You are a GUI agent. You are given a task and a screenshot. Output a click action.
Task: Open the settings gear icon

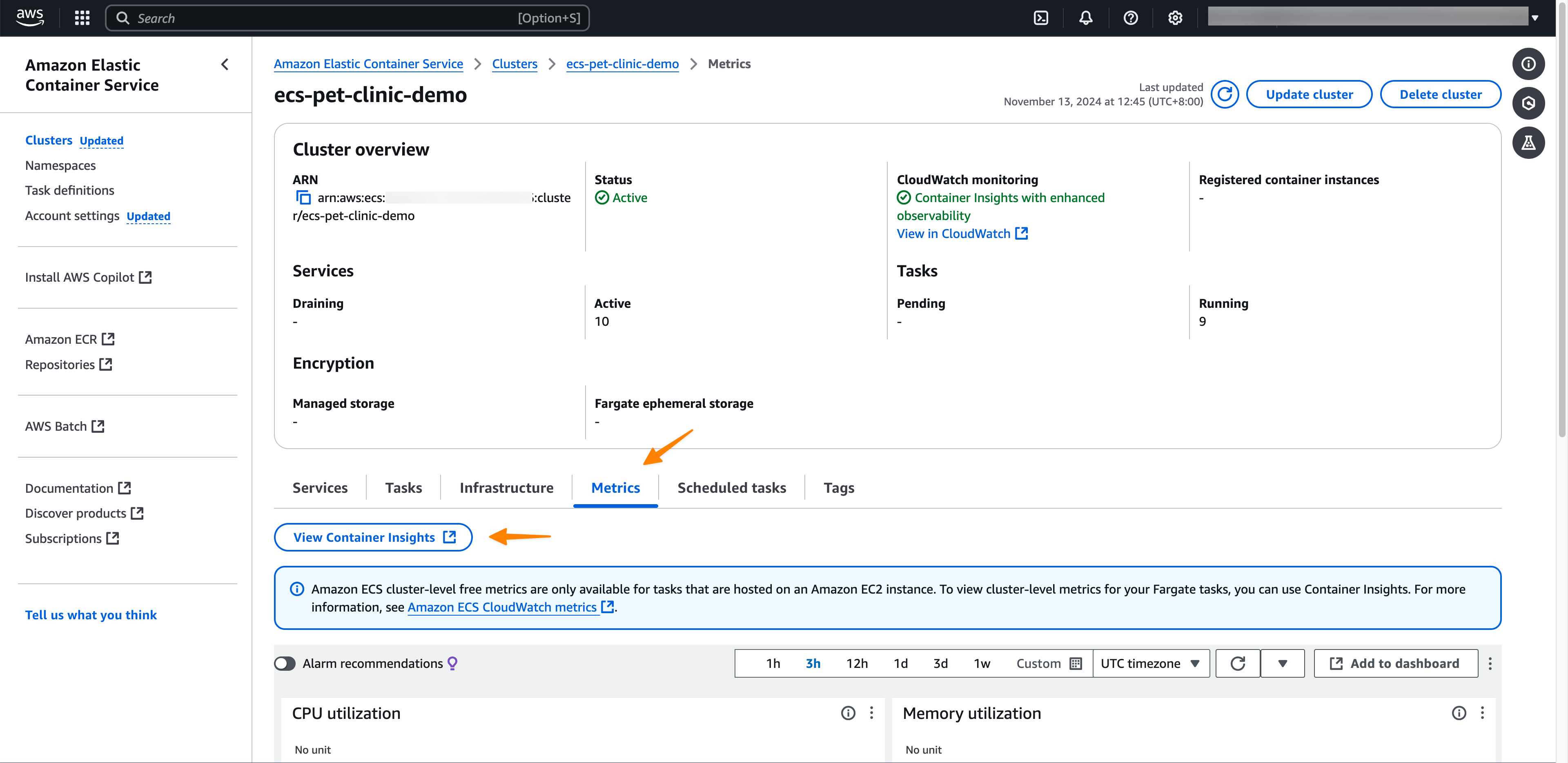pos(1175,18)
